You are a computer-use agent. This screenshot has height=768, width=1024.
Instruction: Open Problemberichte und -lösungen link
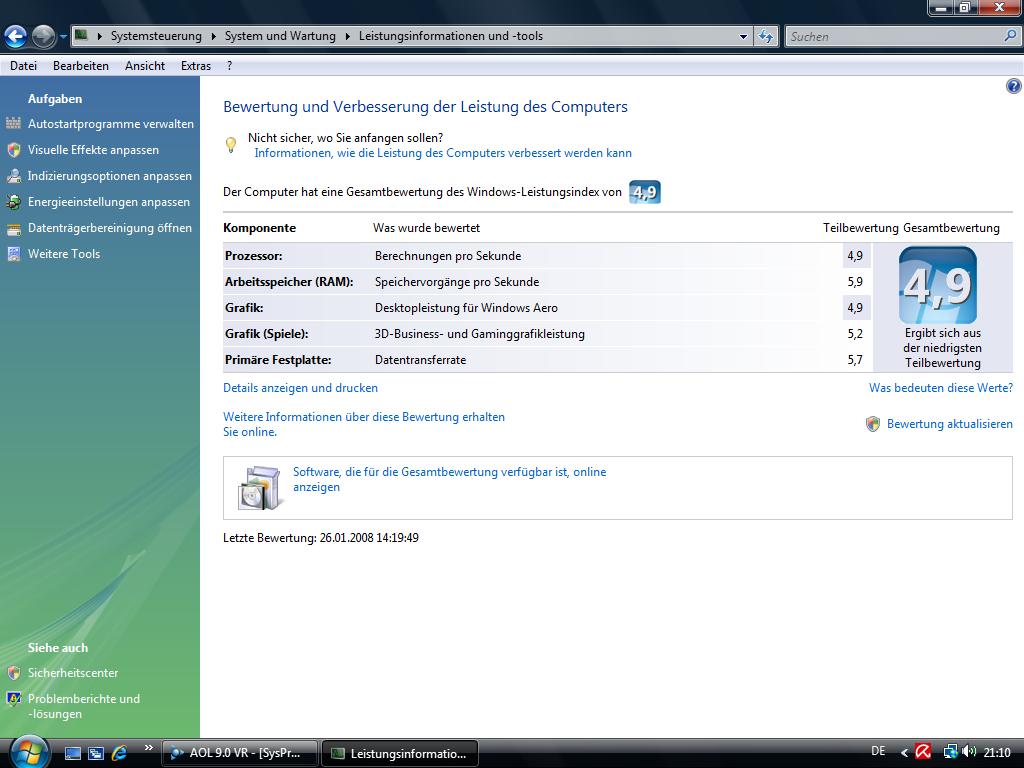[84, 706]
